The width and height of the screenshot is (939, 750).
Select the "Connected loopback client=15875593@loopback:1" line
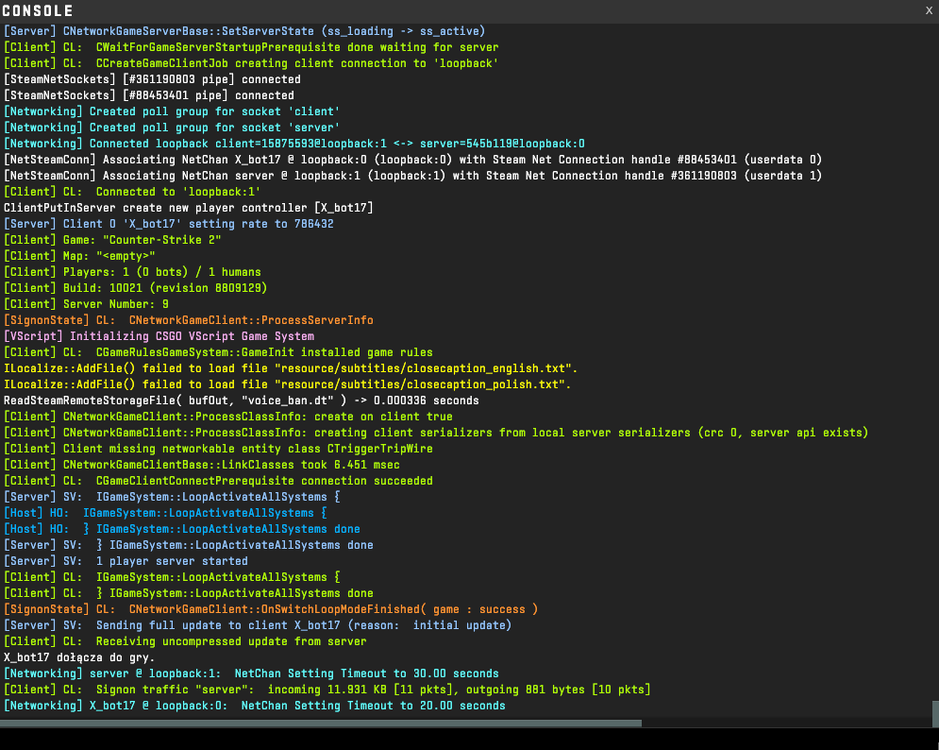pos(294,144)
